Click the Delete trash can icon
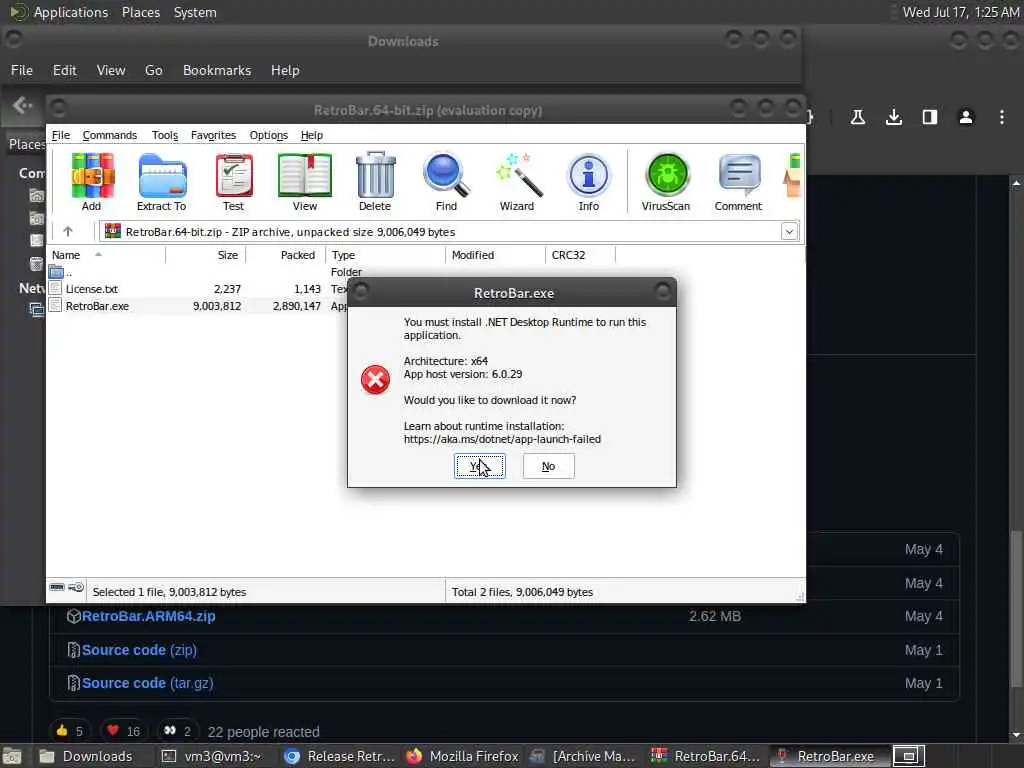This screenshot has height=768, width=1024. pos(375,182)
